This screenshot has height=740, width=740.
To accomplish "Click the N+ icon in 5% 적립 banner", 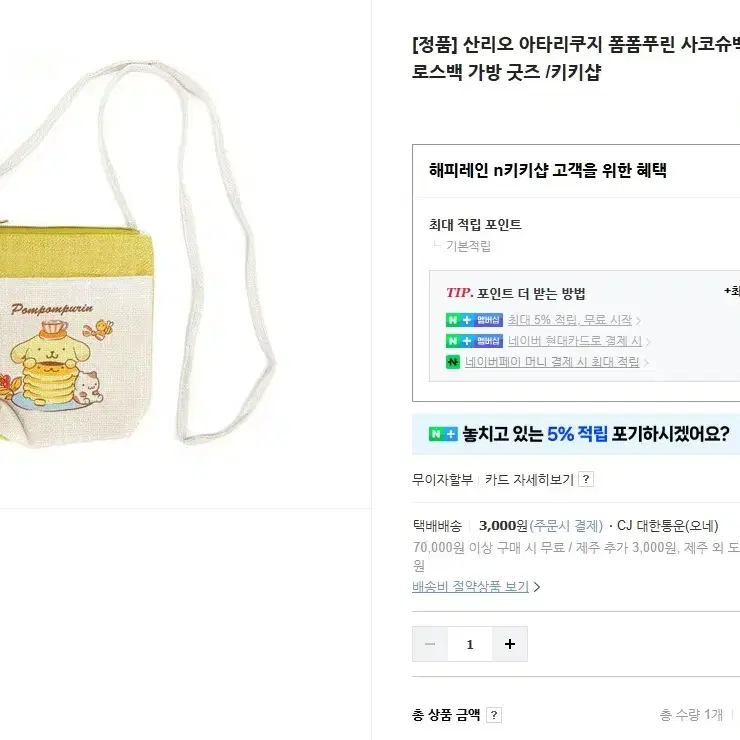I will pyautogui.click(x=443, y=434).
